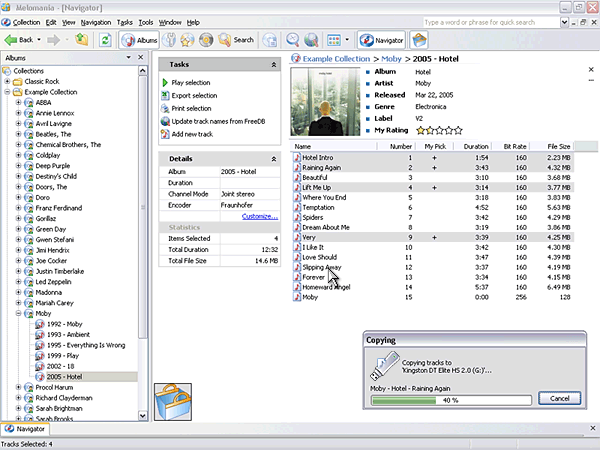Toggle My Pick for Very track
600x450 pixels.
434,237
